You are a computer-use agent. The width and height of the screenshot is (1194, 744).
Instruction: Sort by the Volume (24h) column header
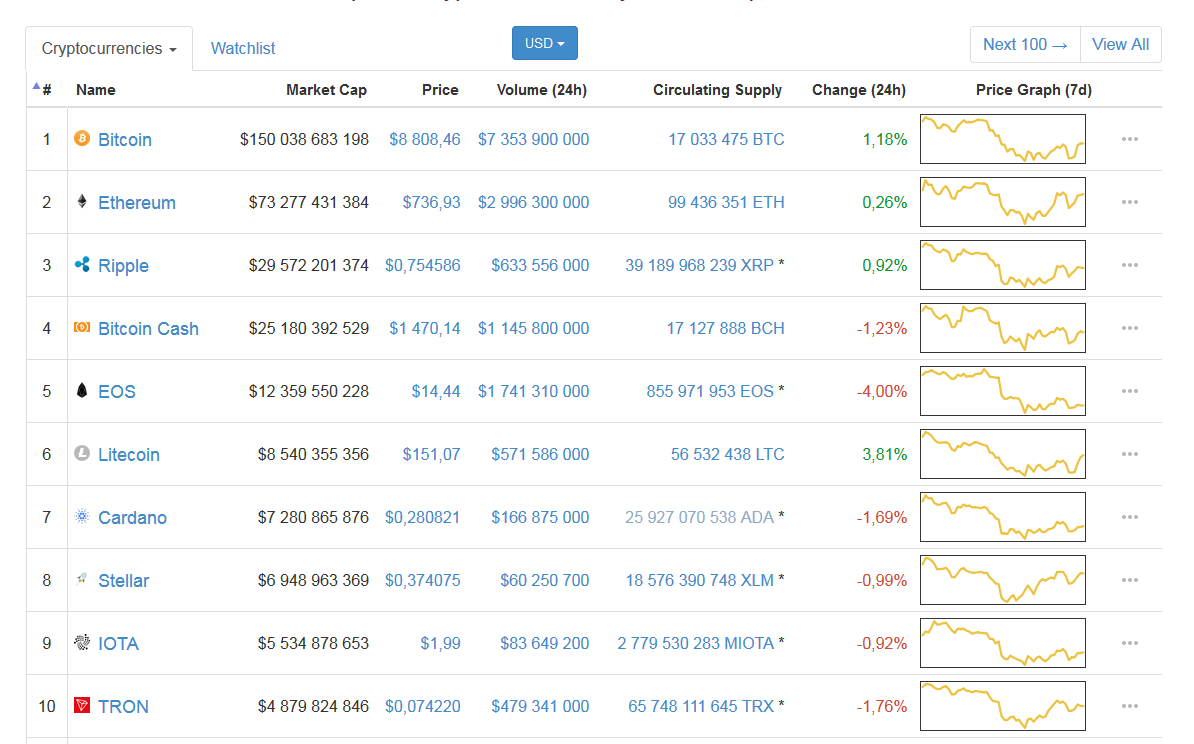(x=541, y=90)
